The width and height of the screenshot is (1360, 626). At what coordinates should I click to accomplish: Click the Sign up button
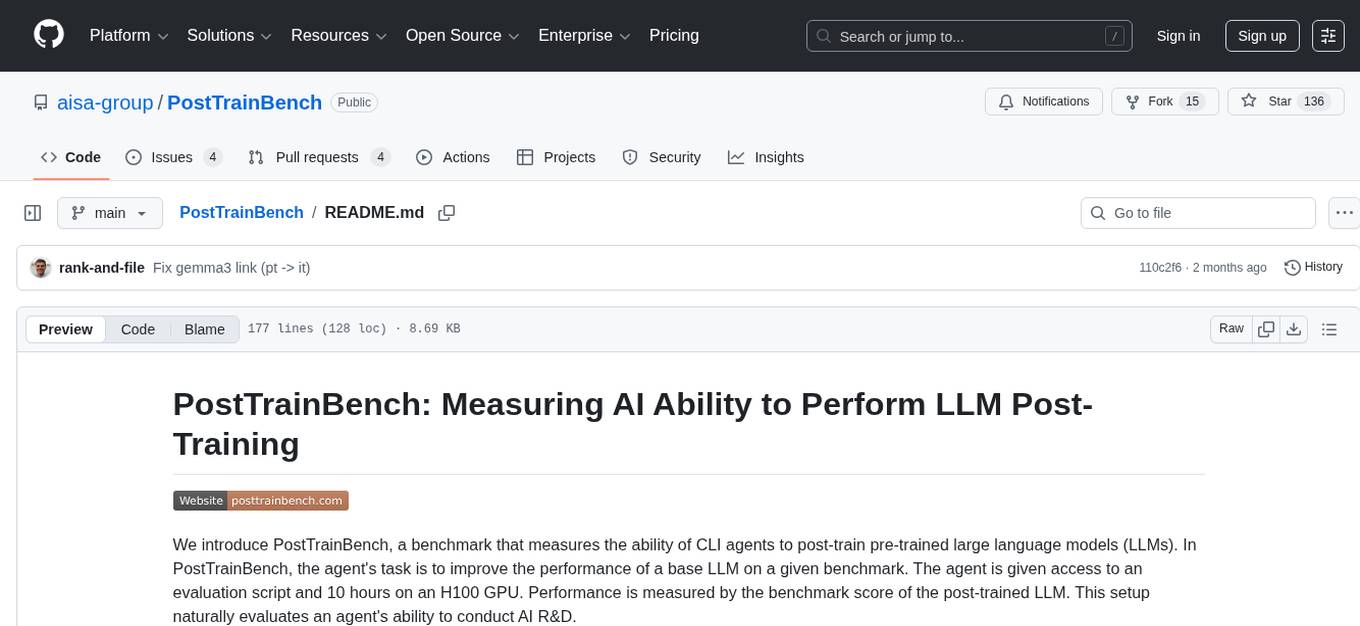(x=1262, y=36)
